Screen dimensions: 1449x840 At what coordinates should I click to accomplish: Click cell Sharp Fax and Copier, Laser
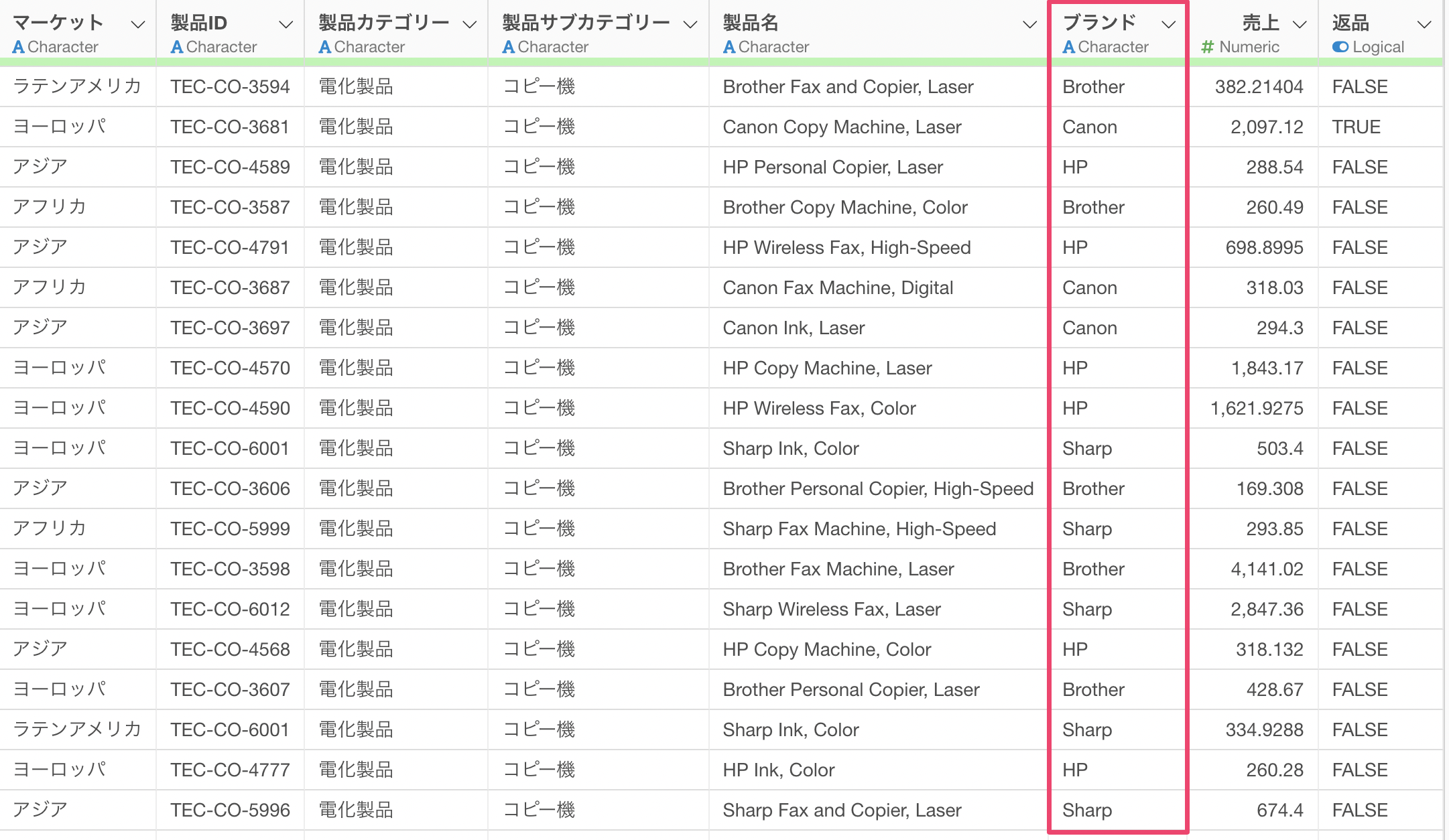[842, 810]
